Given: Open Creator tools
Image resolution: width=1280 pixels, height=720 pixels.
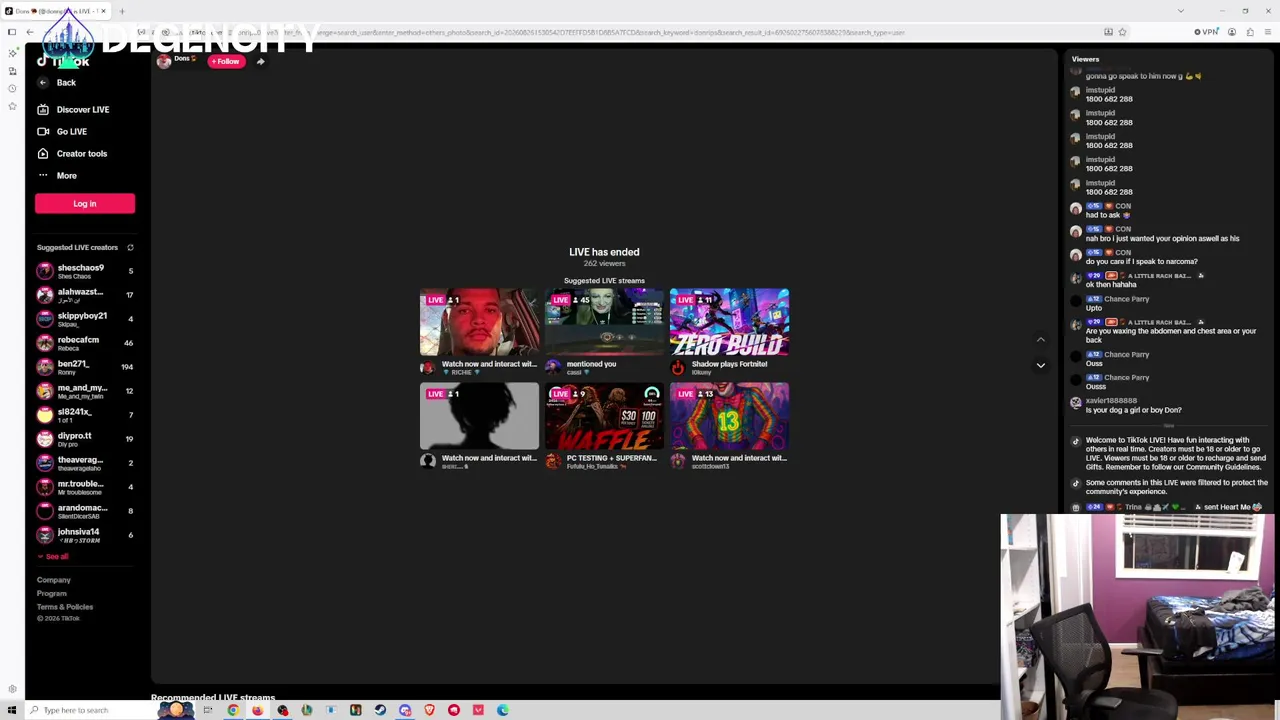Looking at the screenshot, I should click(x=72, y=154).
